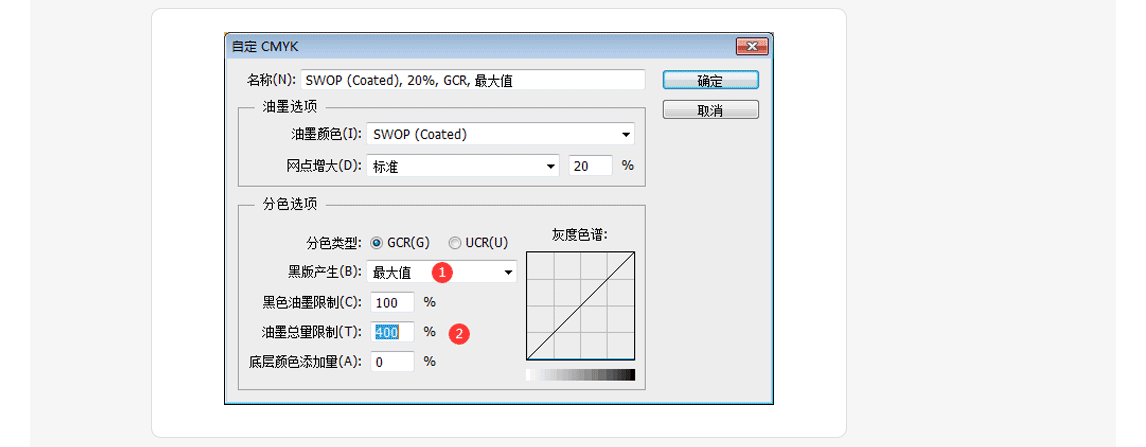Close the 自定 CMYK dialog window
Viewport: 1146px width, 447px height.
coord(751,46)
